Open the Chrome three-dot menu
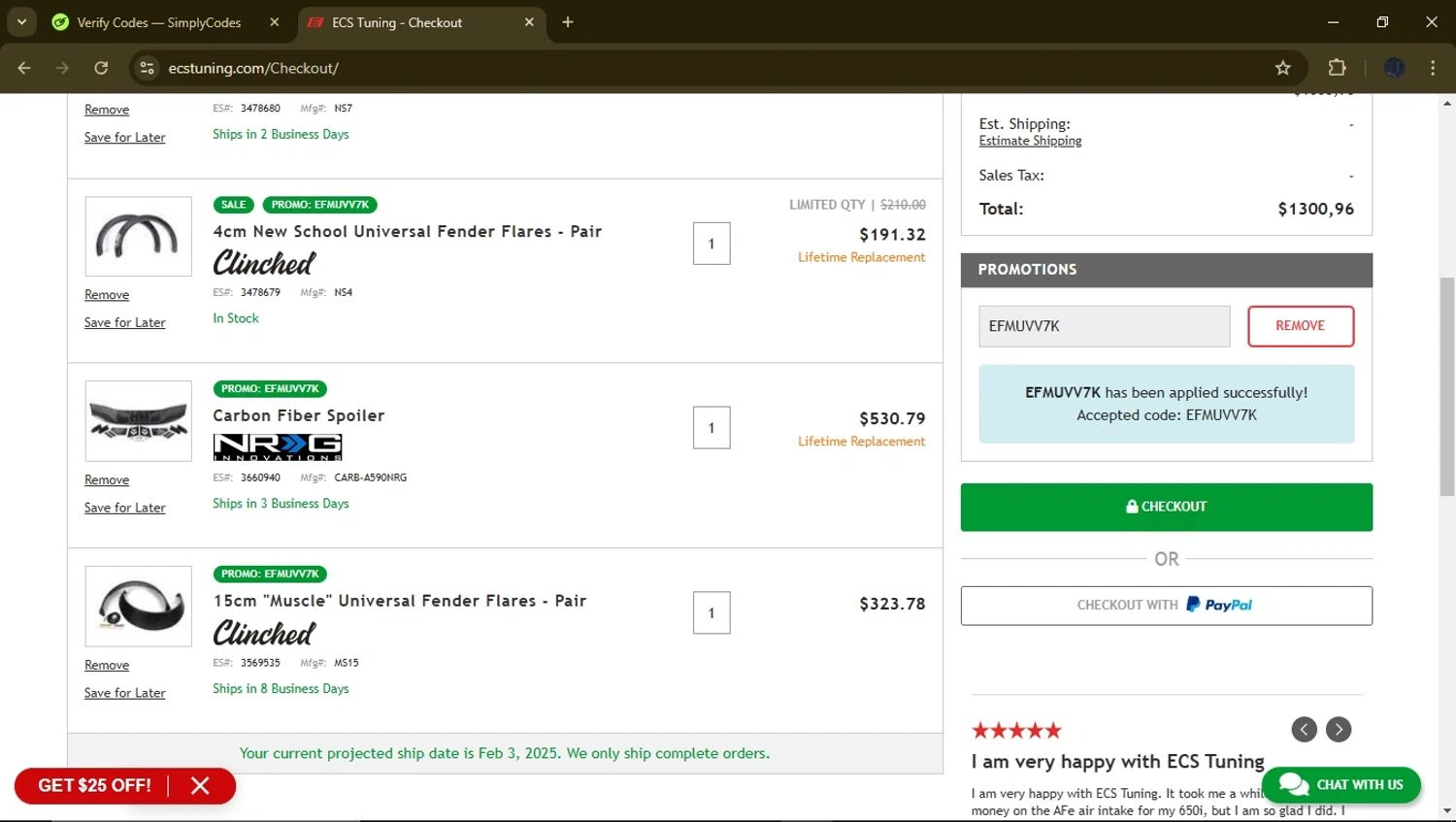This screenshot has width=1456, height=822. pos(1433,68)
